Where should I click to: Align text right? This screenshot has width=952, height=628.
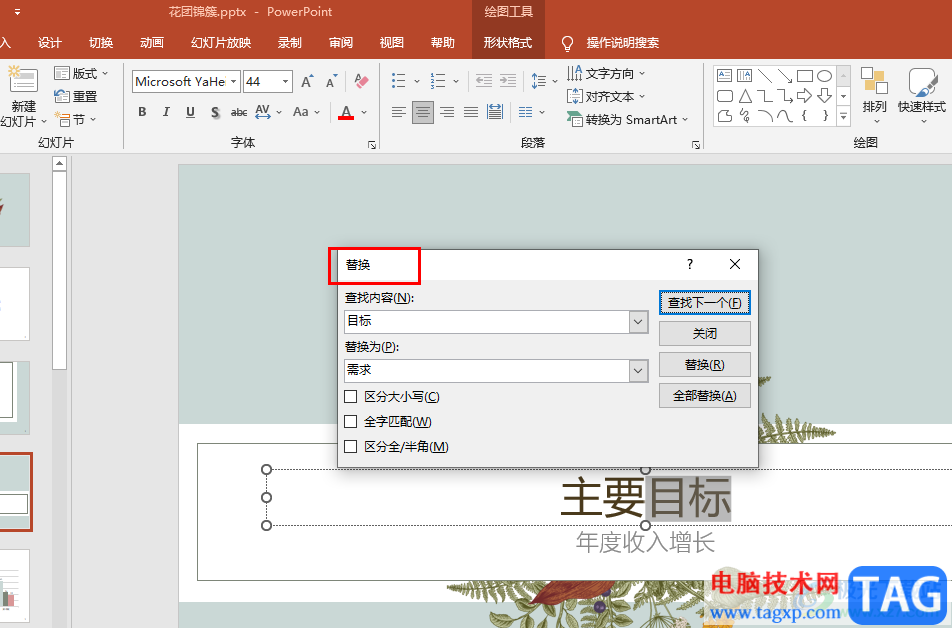pos(447,112)
